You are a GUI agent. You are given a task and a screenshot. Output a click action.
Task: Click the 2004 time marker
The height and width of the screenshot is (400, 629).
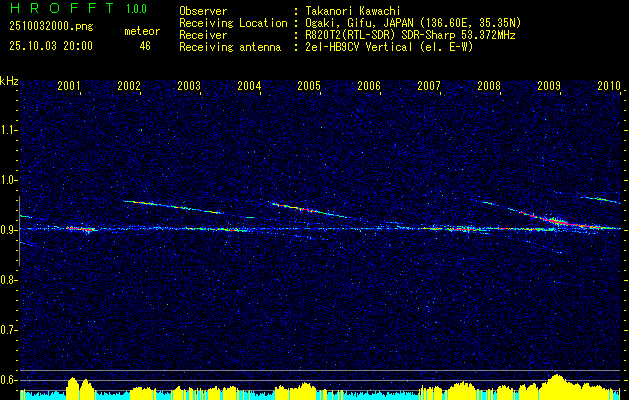pos(249,86)
